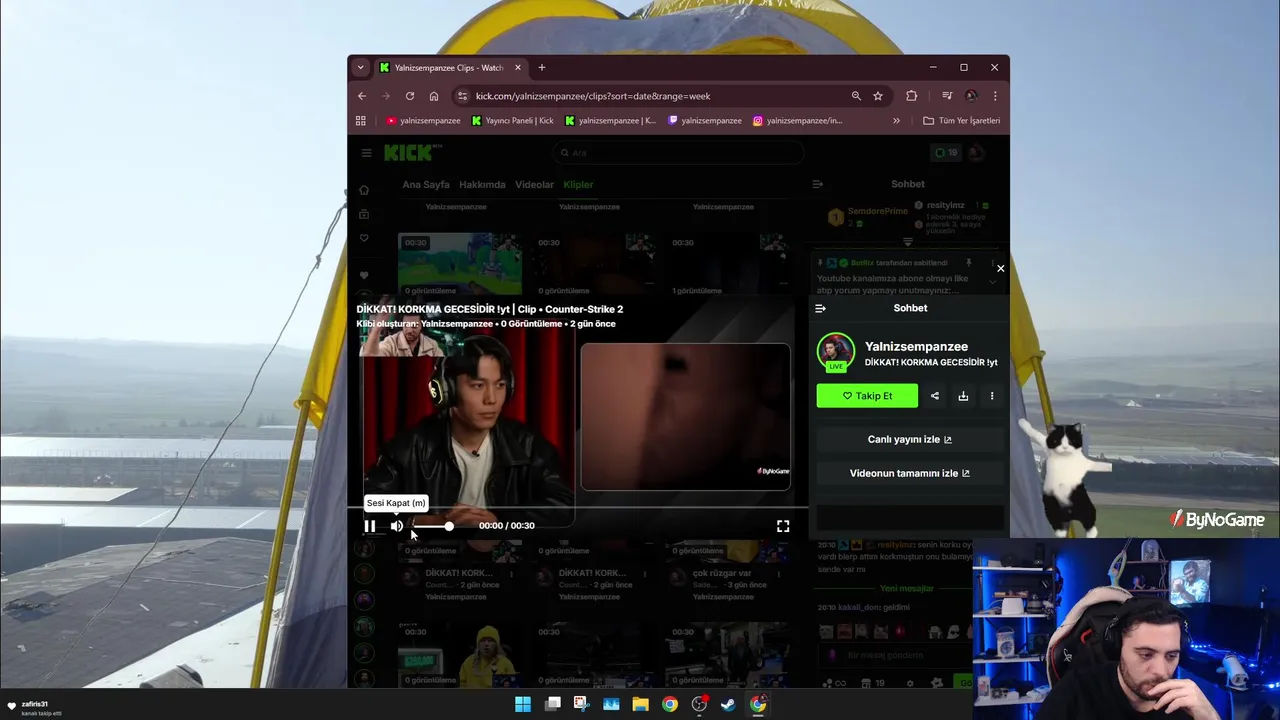Screen dimensions: 1280x720
Task: Open Steam from the taskbar
Action: [x=728, y=704]
